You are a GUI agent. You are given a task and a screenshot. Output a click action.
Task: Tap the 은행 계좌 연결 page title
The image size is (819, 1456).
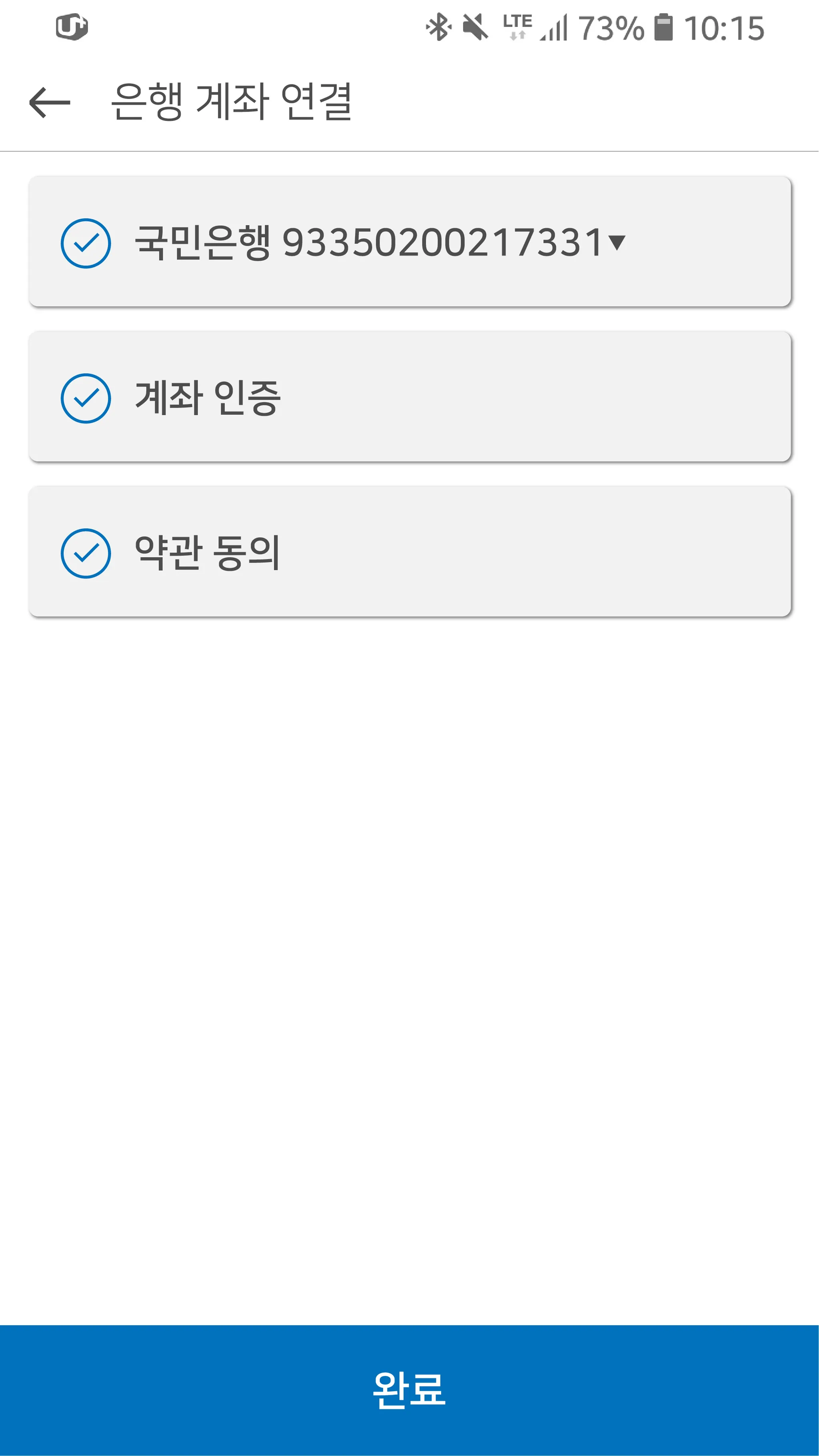pyautogui.click(x=231, y=102)
